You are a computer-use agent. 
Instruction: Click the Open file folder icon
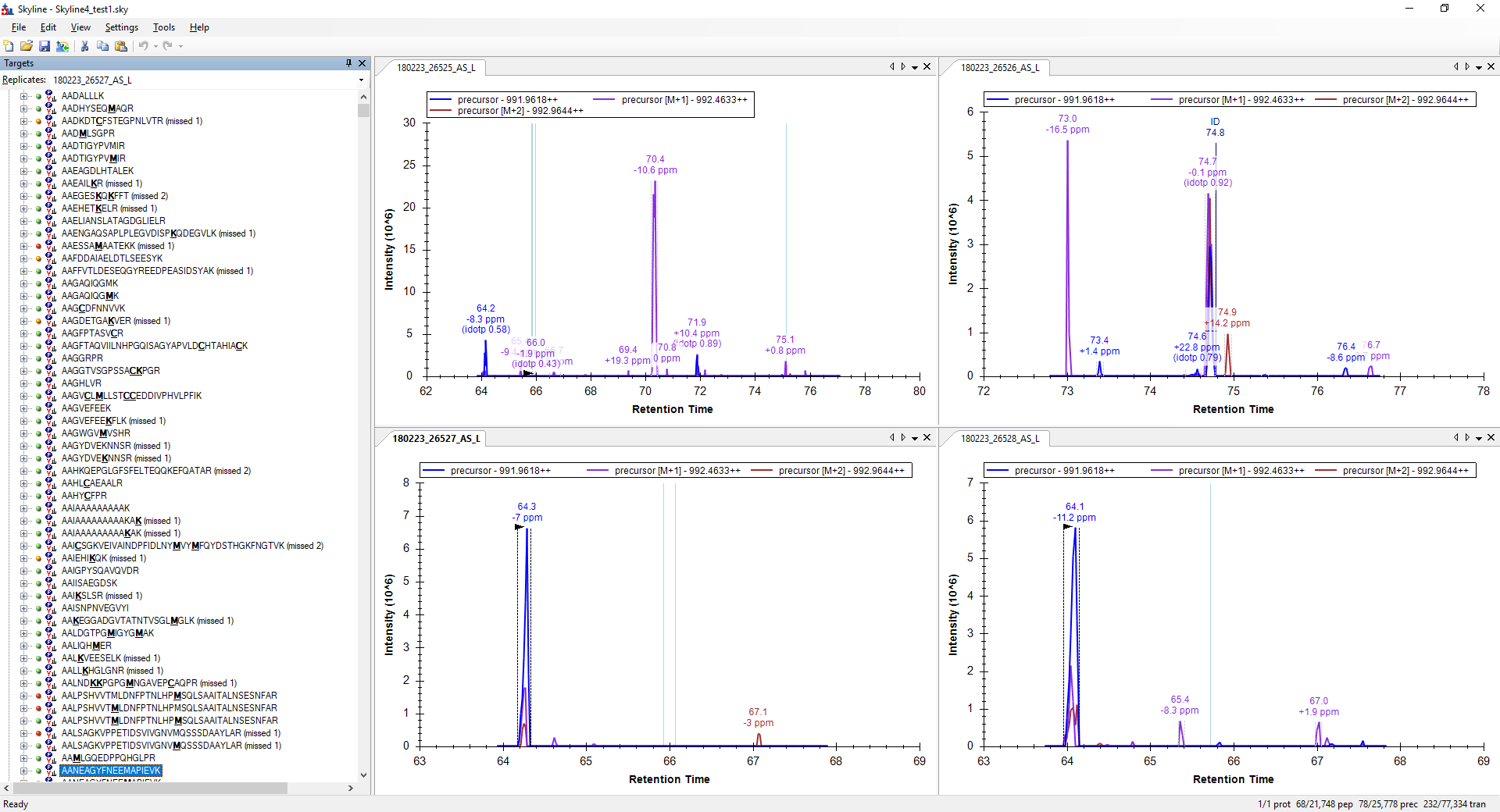(27, 46)
